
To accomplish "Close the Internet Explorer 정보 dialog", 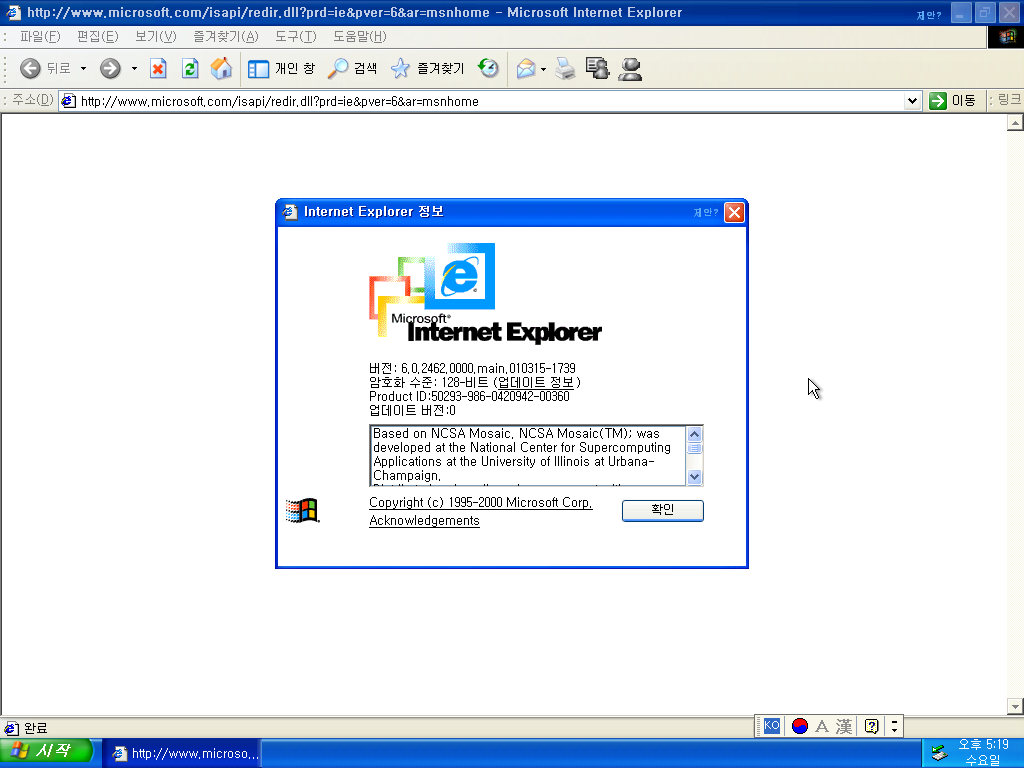I will click(734, 212).
